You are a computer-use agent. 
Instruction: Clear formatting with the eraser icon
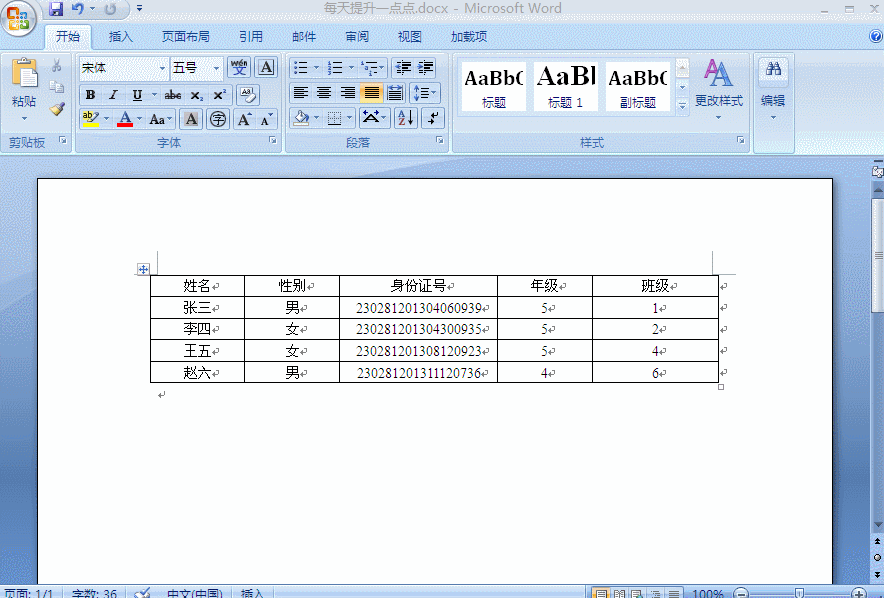[x=247, y=95]
